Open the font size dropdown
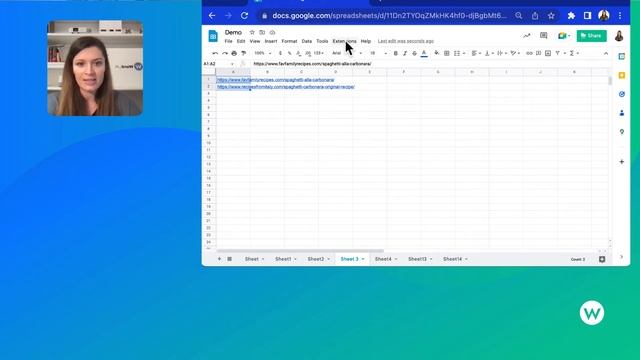The width and height of the screenshot is (640, 360). click(x=378, y=53)
